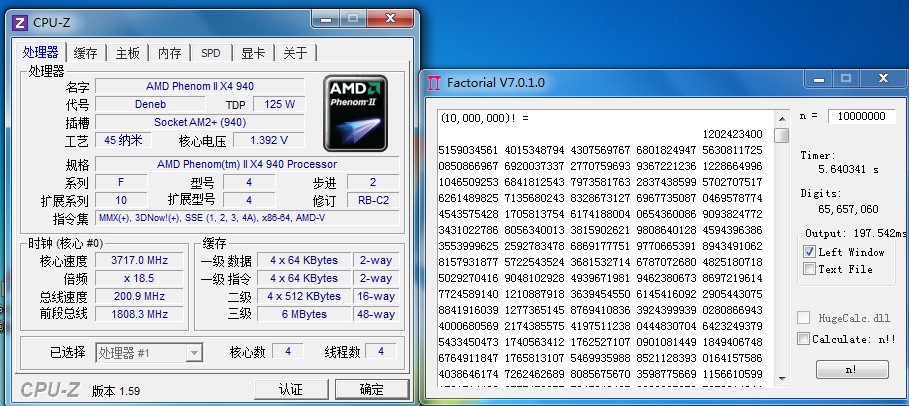
Task: Click the 3717.0 MHz core speed
Action: pos(139,260)
